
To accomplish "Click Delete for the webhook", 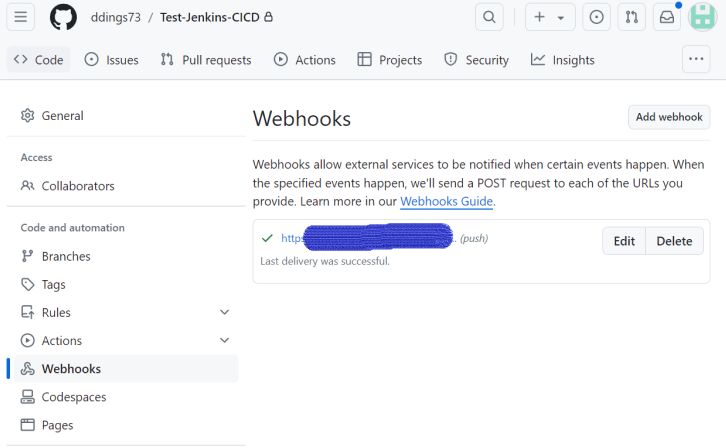I will 675,241.
